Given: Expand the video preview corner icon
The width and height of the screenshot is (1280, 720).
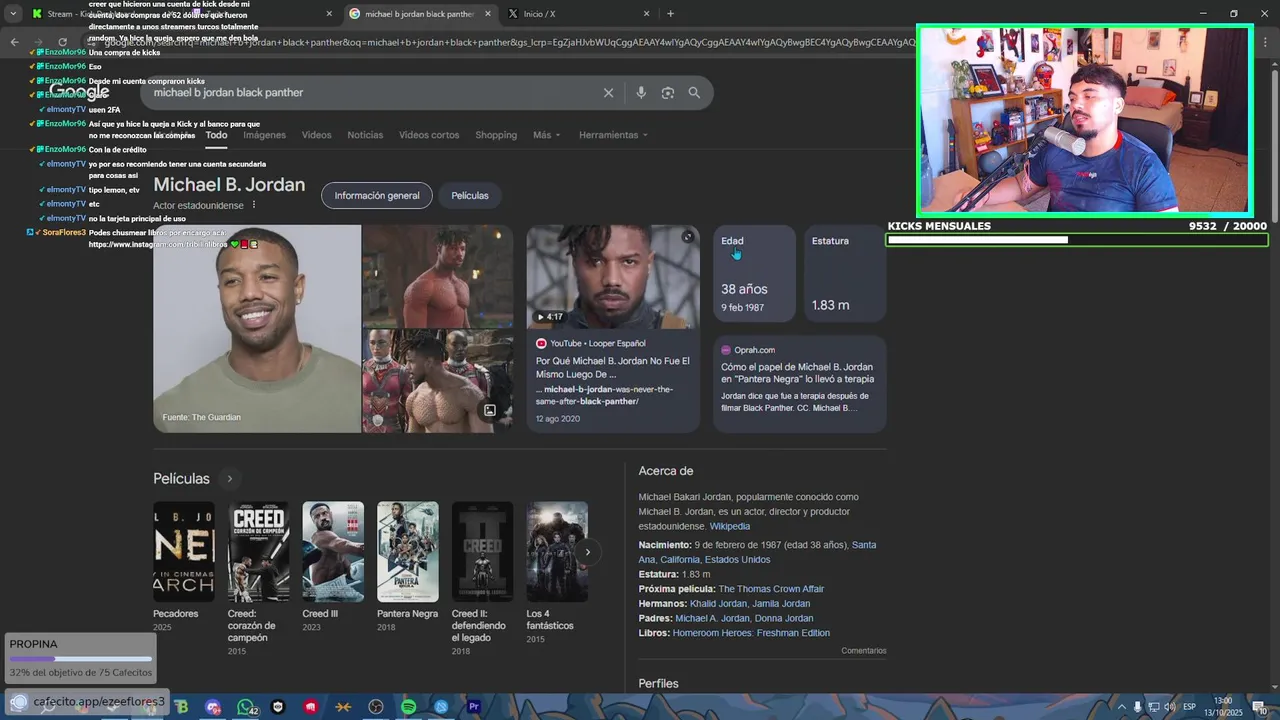Looking at the screenshot, I should (687, 237).
